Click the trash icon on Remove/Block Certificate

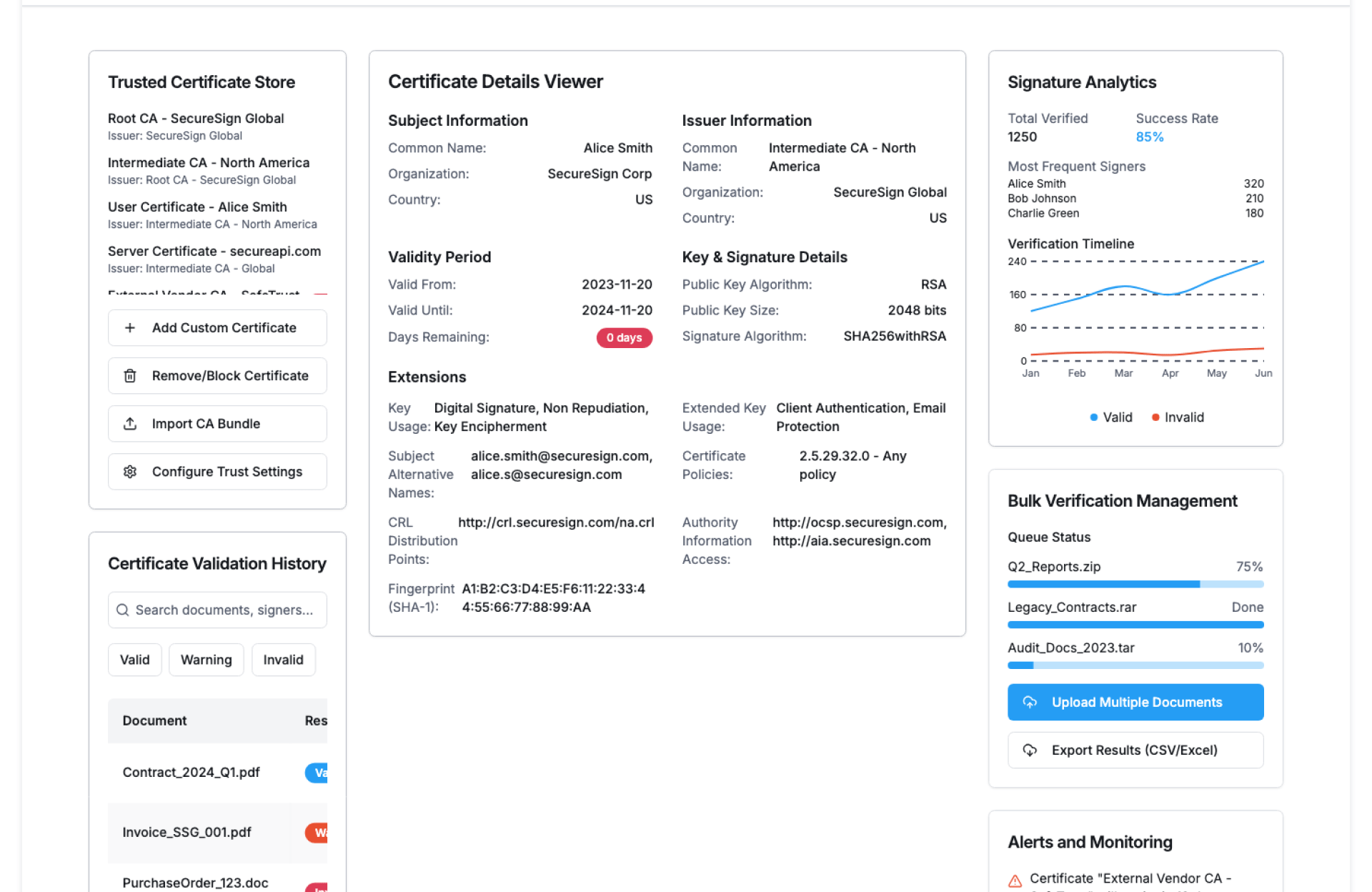(129, 376)
